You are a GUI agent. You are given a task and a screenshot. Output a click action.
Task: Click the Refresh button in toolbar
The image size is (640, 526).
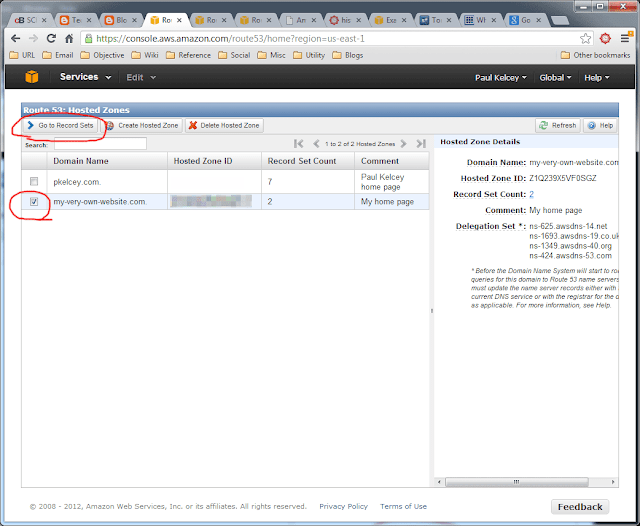click(558, 125)
